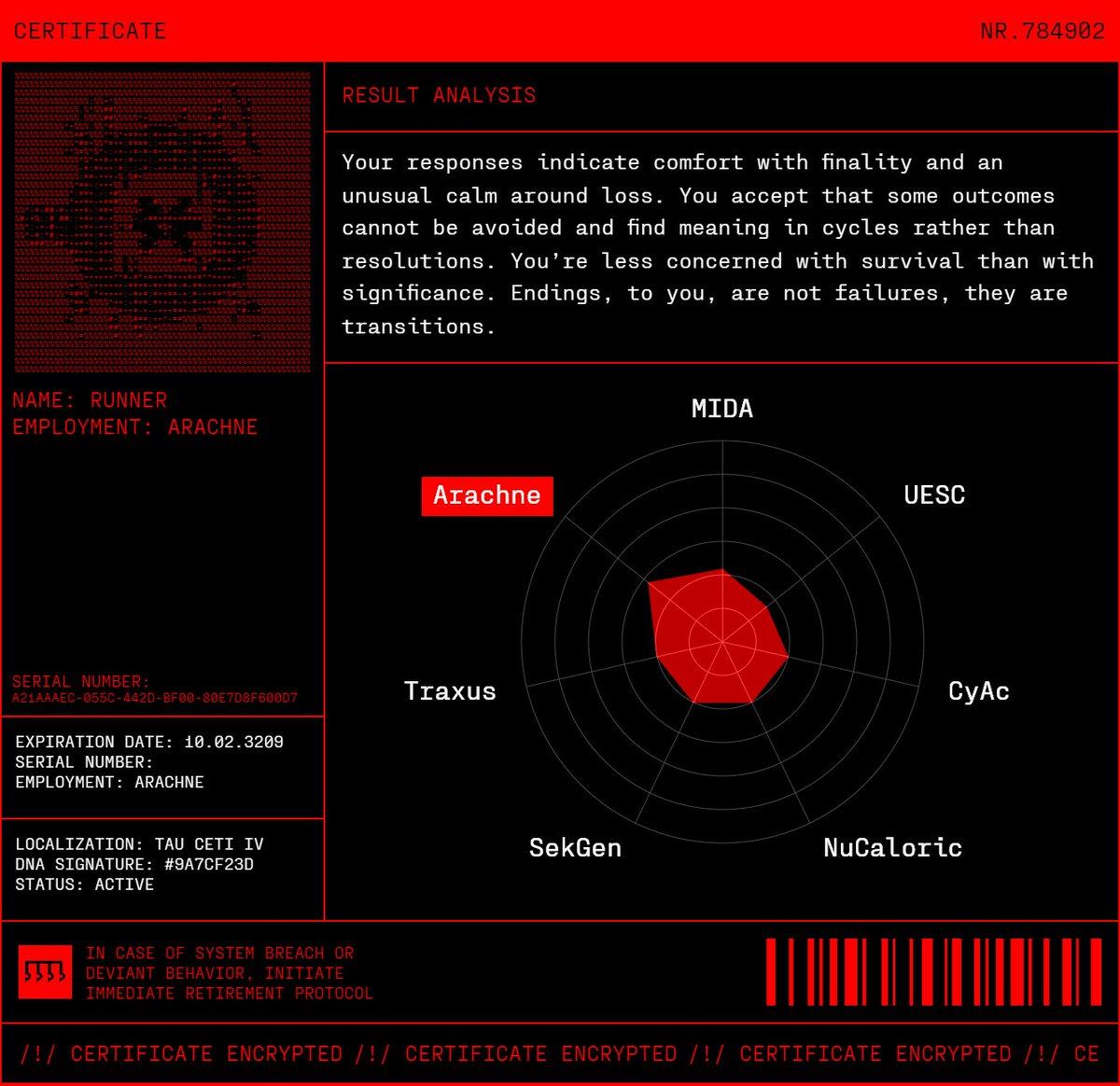Click the NAME: RUNNER line
Image resolution: width=1120 pixels, height=1086 pixels.
[90, 400]
